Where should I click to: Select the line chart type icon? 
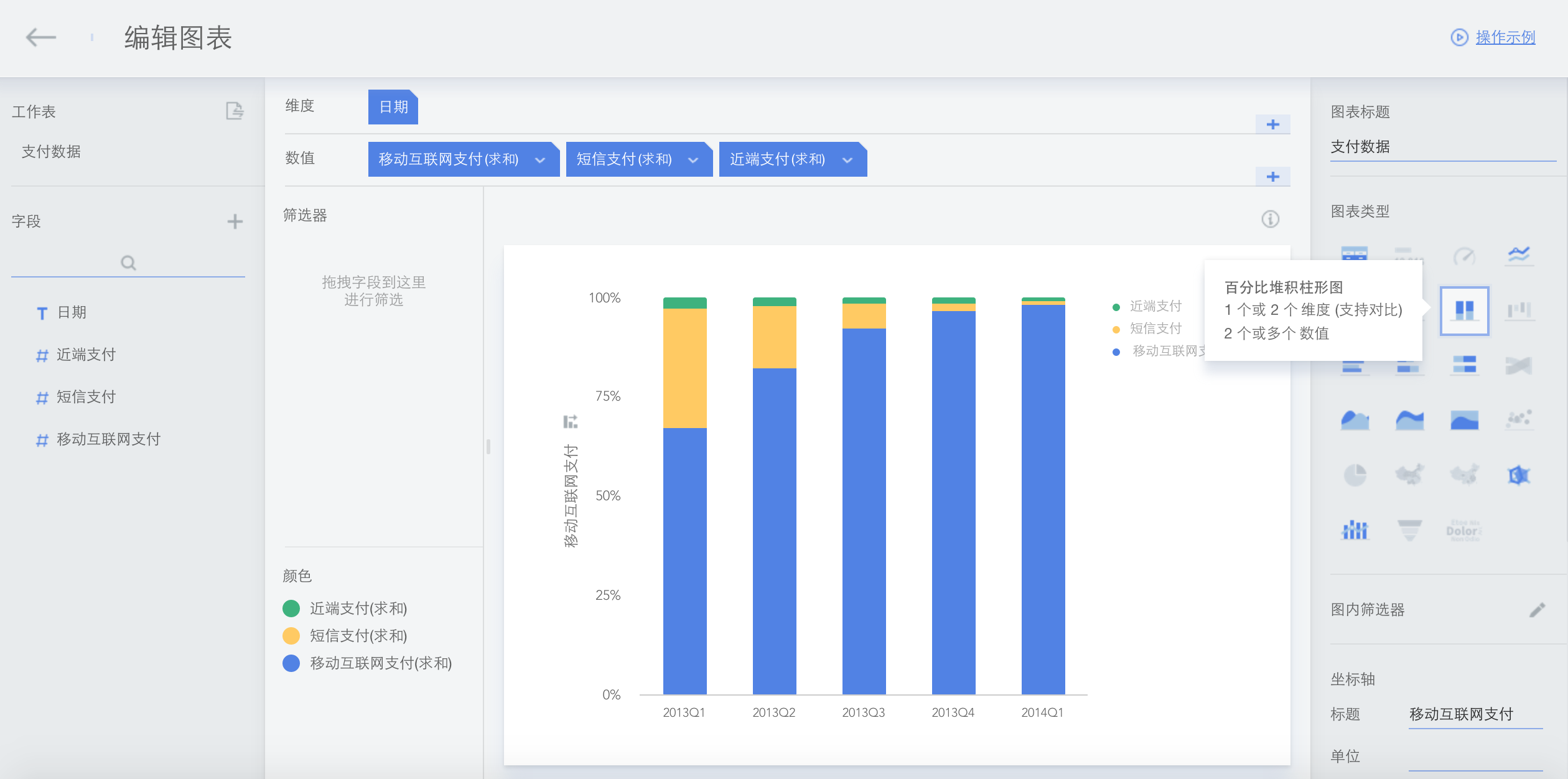tap(1519, 254)
